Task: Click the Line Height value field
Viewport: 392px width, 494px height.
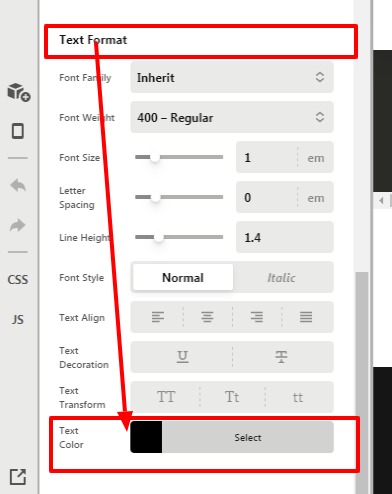Action: 285,237
